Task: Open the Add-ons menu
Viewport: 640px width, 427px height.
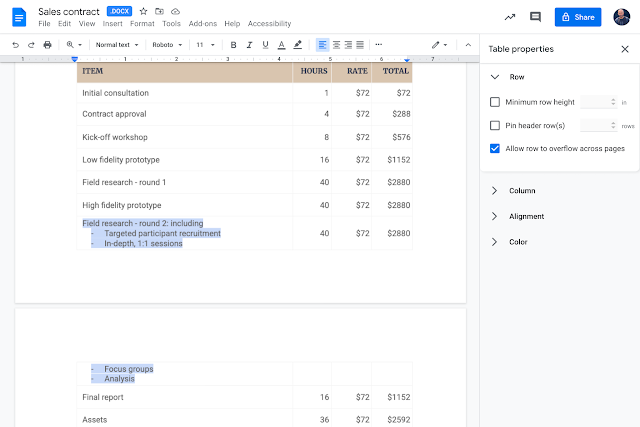Action: coord(203,23)
